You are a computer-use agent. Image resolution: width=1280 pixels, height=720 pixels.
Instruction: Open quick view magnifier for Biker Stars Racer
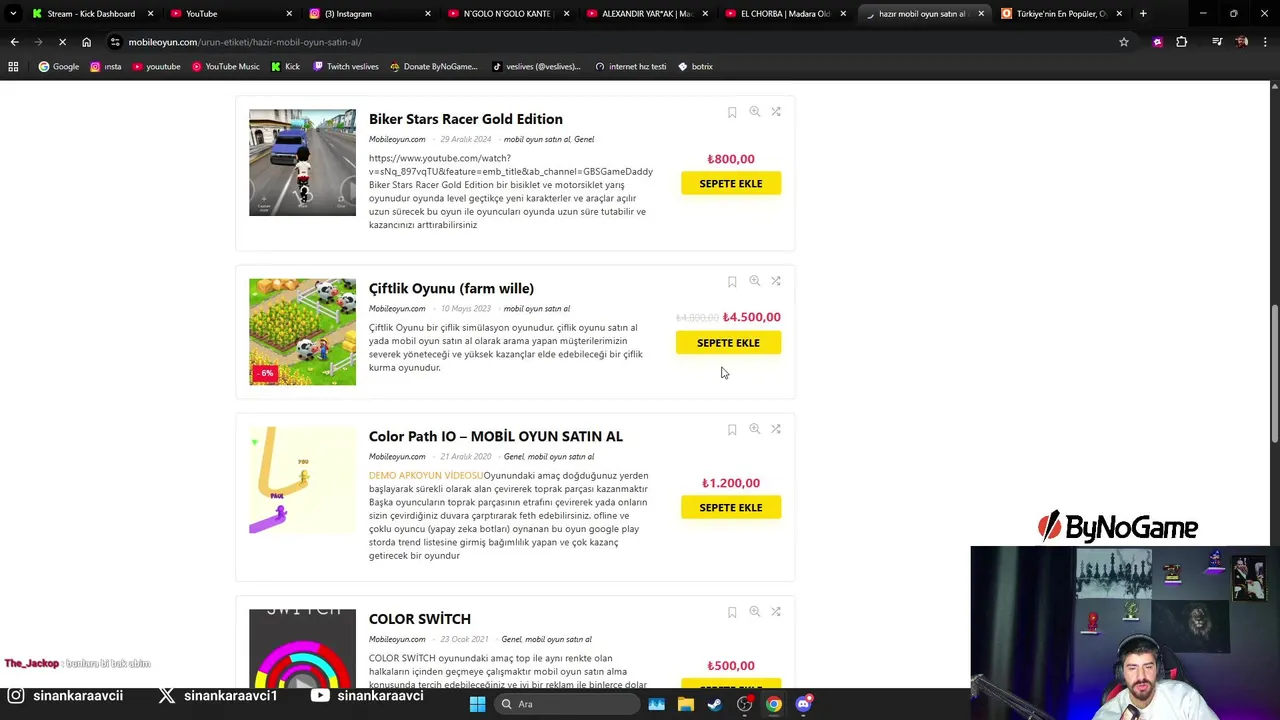click(755, 112)
